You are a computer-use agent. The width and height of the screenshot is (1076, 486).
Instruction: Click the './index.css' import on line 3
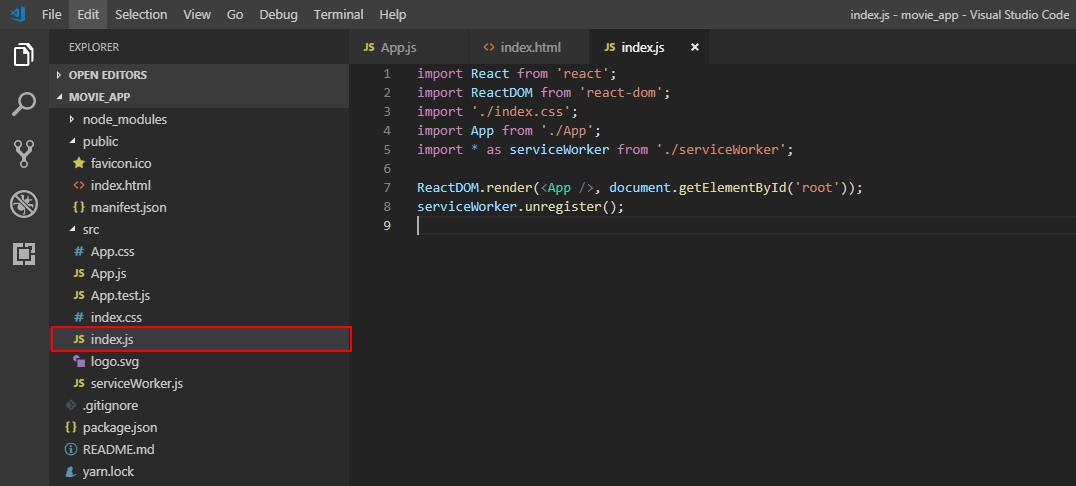point(523,111)
